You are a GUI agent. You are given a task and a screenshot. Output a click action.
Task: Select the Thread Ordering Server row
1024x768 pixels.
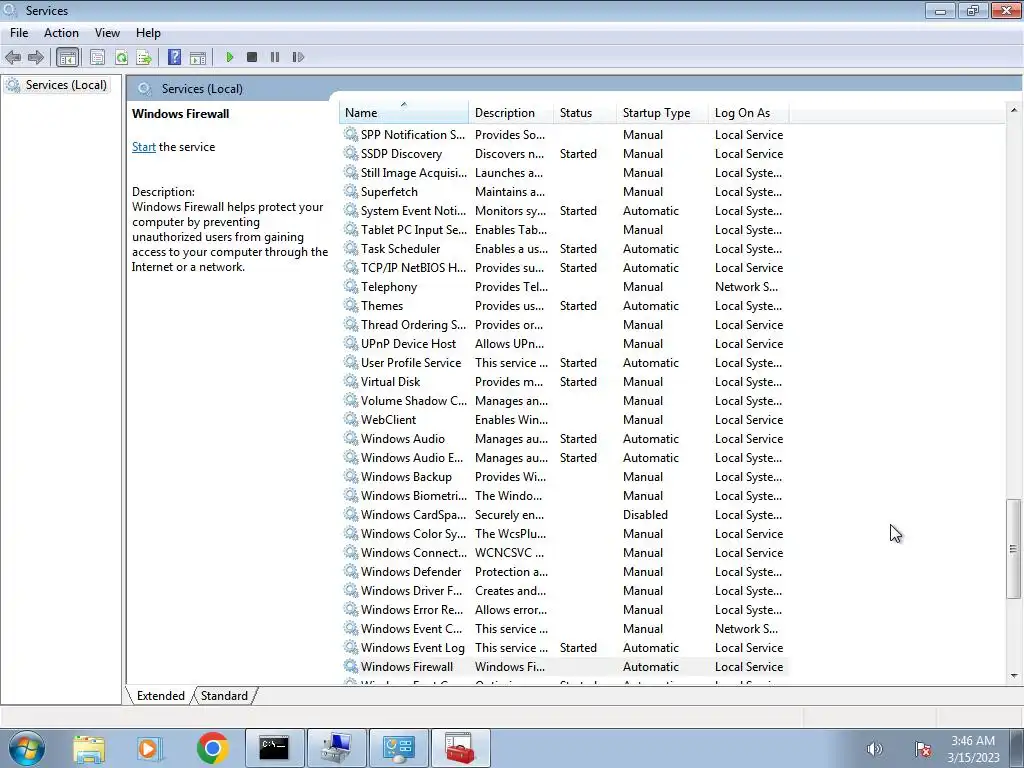(x=564, y=325)
